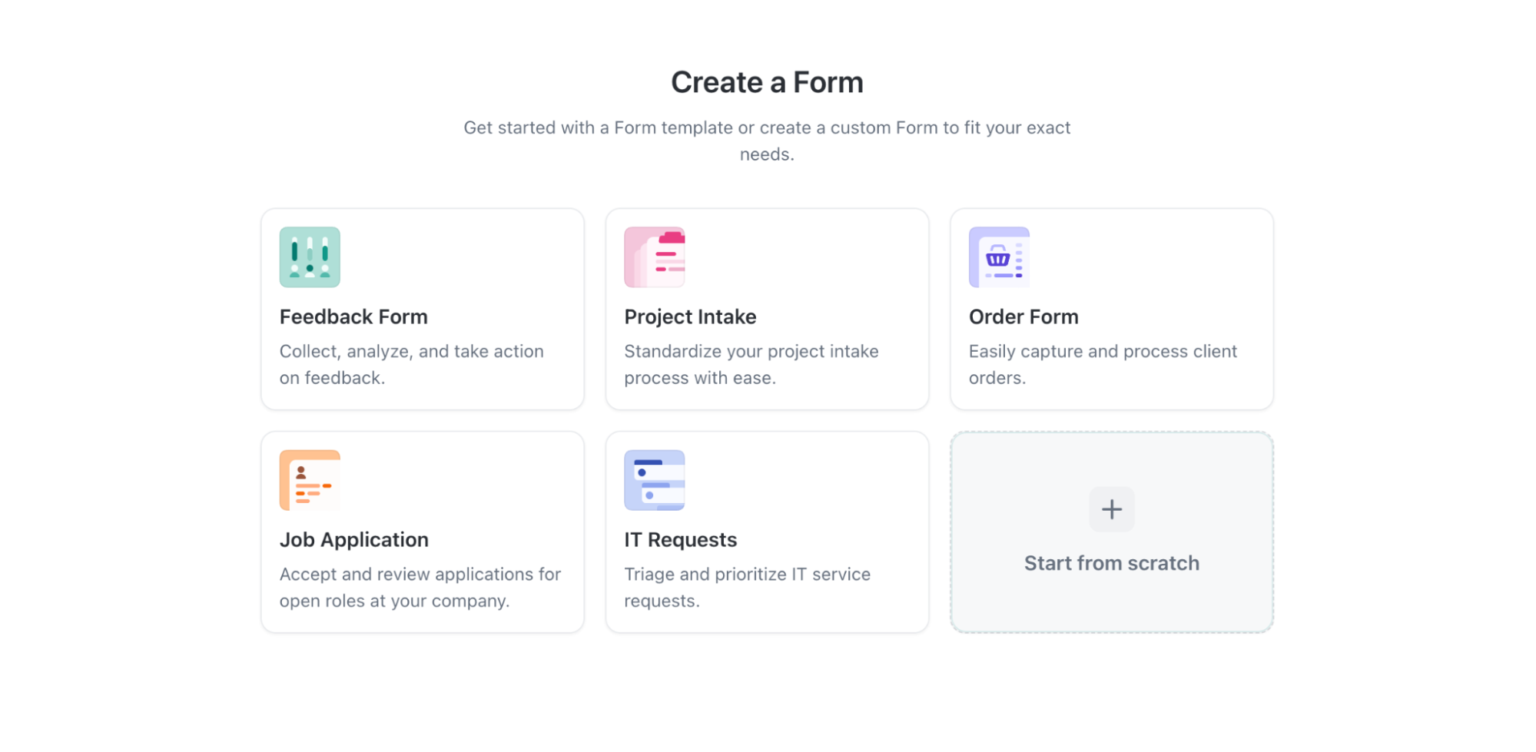
Task: Click the Create a Form heading
Action: tap(767, 81)
